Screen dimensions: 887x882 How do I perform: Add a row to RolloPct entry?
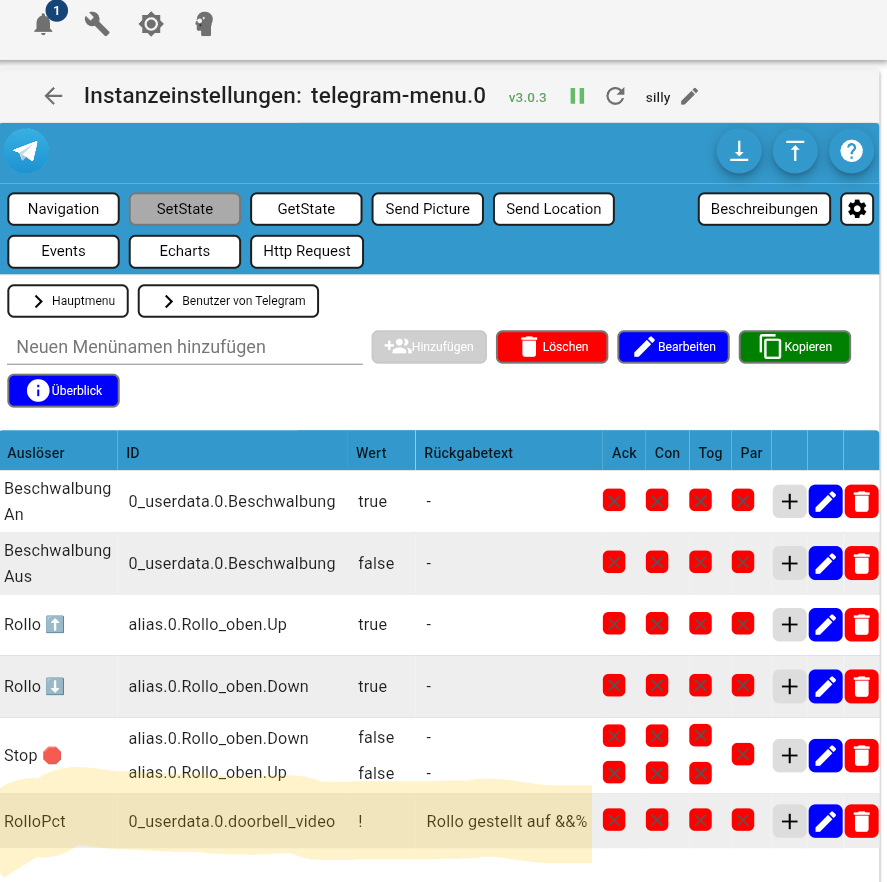pyautogui.click(x=789, y=821)
